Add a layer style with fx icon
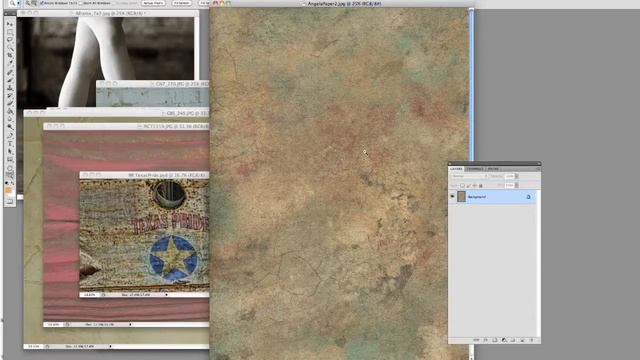The image size is (640, 360). [485, 340]
